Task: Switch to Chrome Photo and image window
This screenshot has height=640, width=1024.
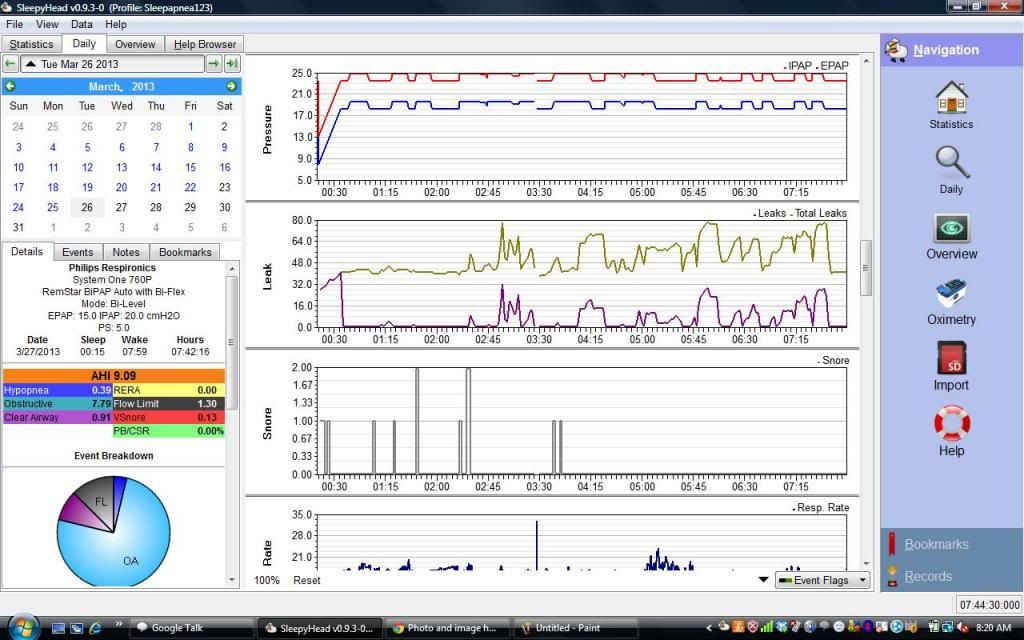Action: (x=447, y=628)
